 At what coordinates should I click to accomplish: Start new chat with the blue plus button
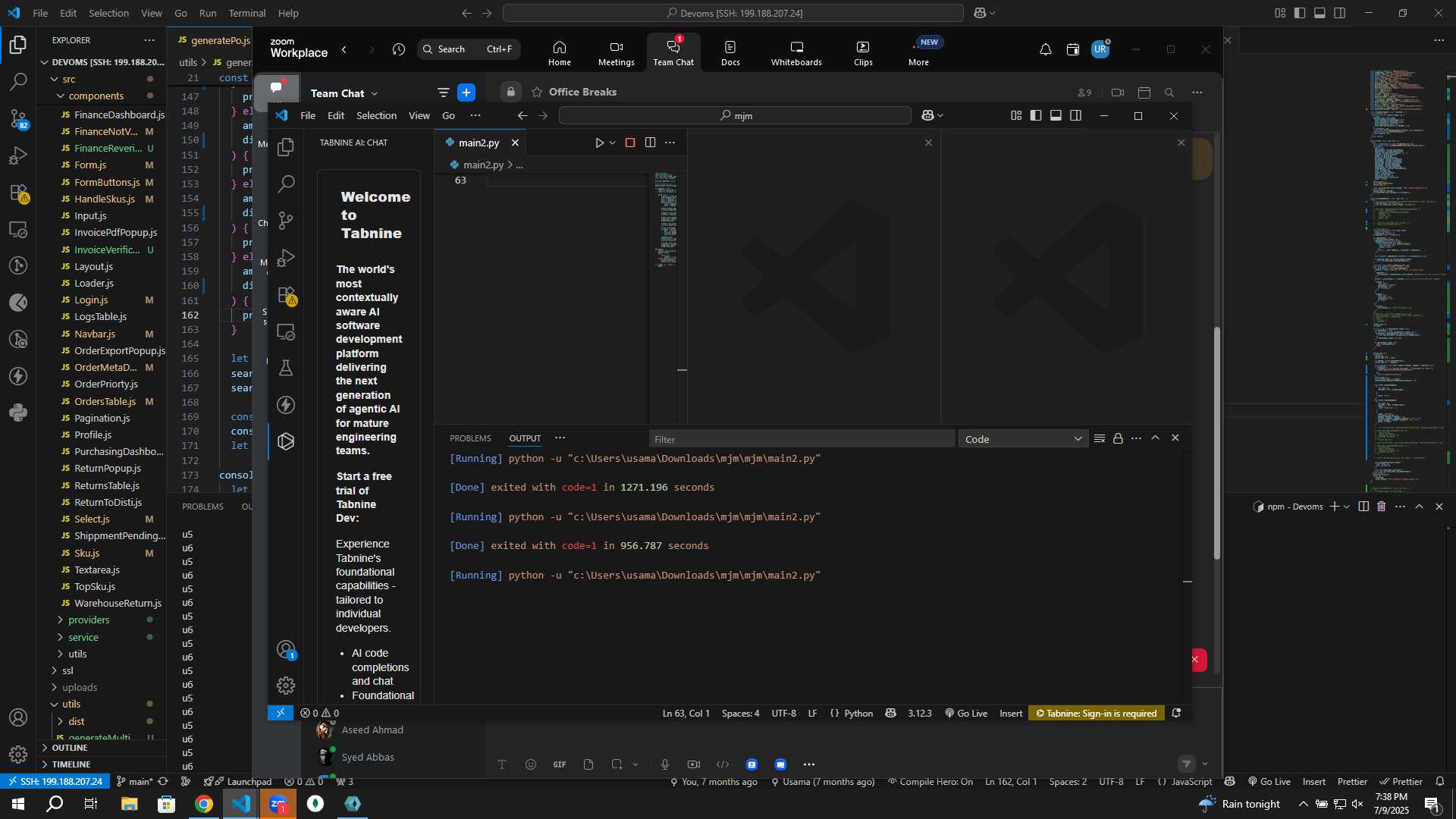(466, 93)
